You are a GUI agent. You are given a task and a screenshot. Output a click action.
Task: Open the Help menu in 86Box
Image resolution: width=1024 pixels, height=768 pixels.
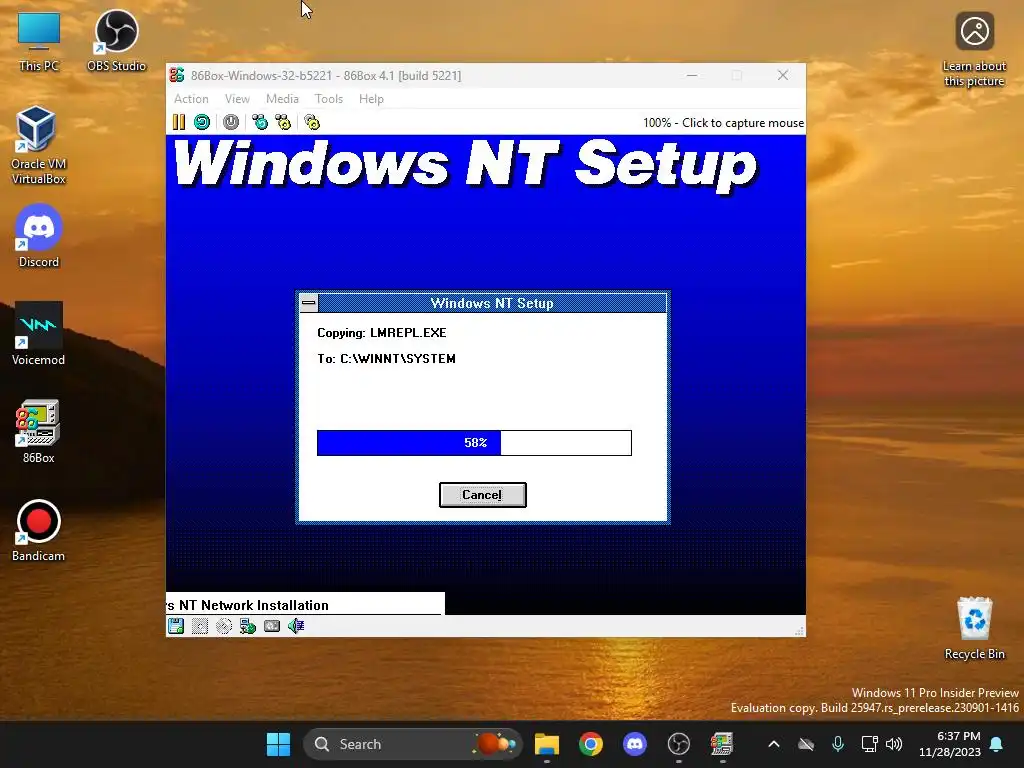371,99
